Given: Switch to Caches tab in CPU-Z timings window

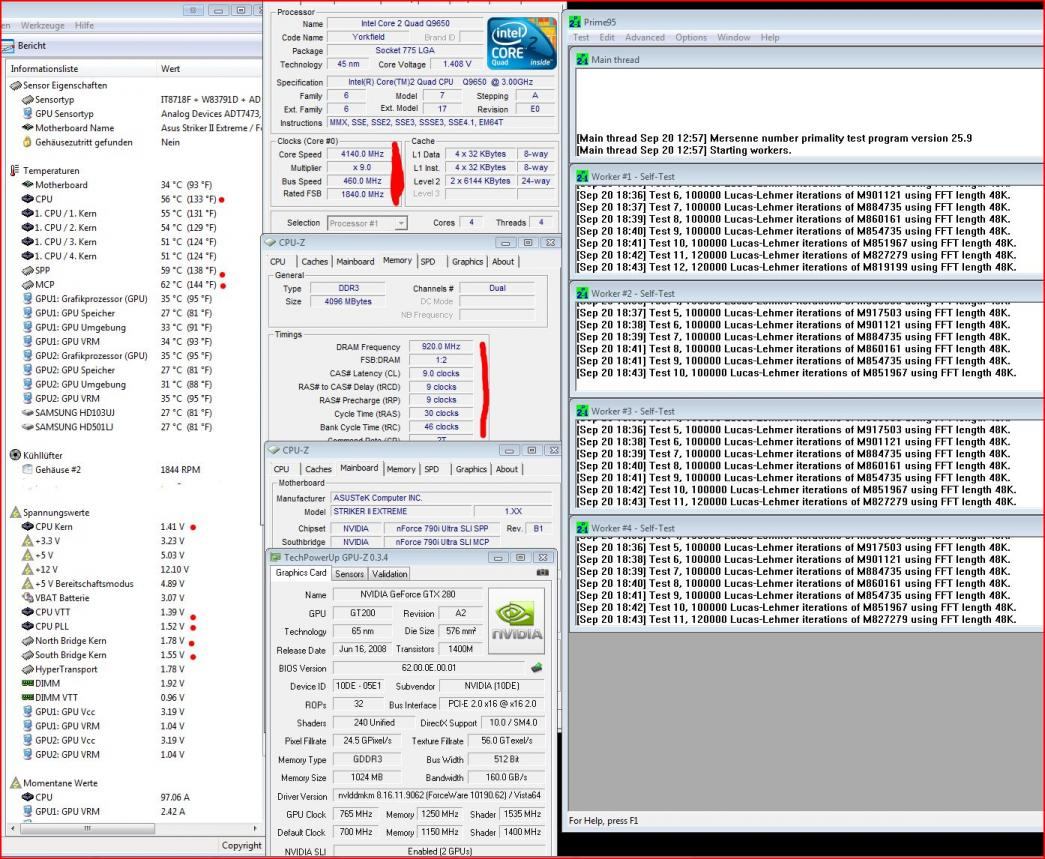Looking at the screenshot, I should point(315,261).
